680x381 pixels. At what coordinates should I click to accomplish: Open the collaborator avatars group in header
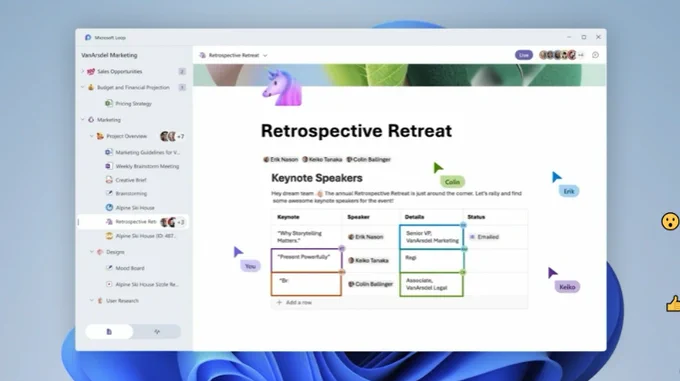pos(562,55)
